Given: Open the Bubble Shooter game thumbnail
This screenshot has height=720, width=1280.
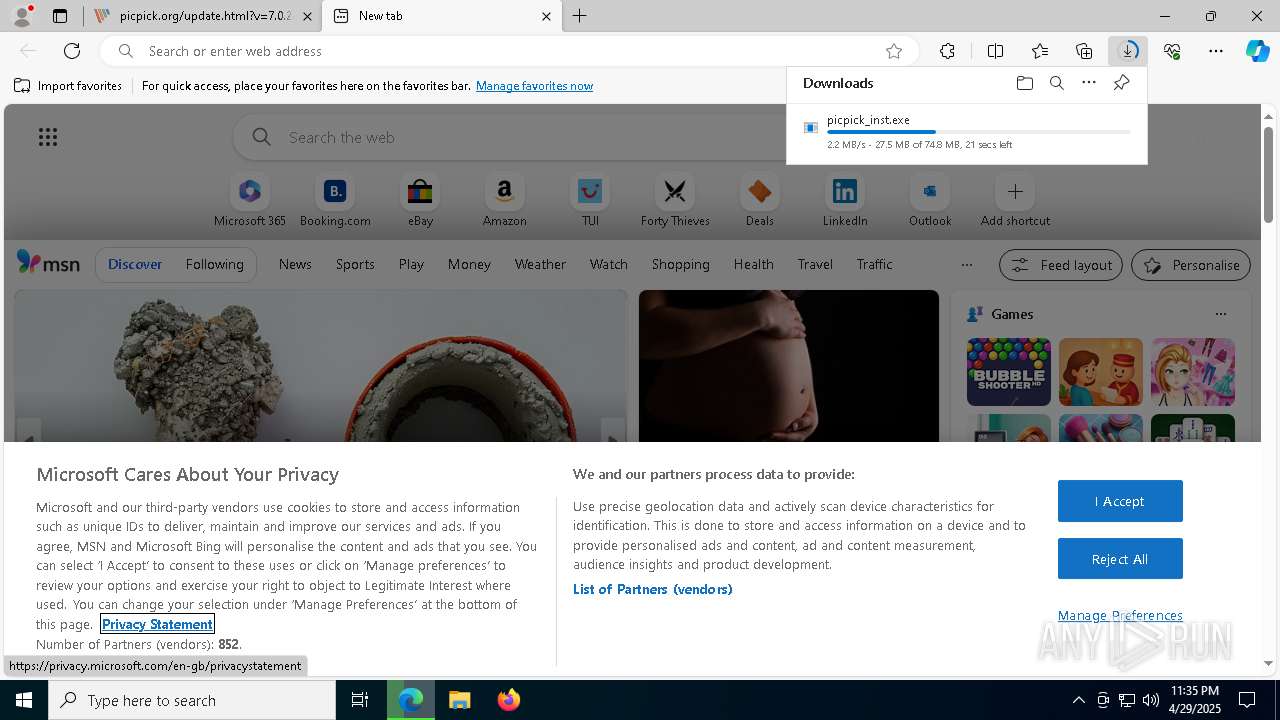Looking at the screenshot, I should (1008, 372).
